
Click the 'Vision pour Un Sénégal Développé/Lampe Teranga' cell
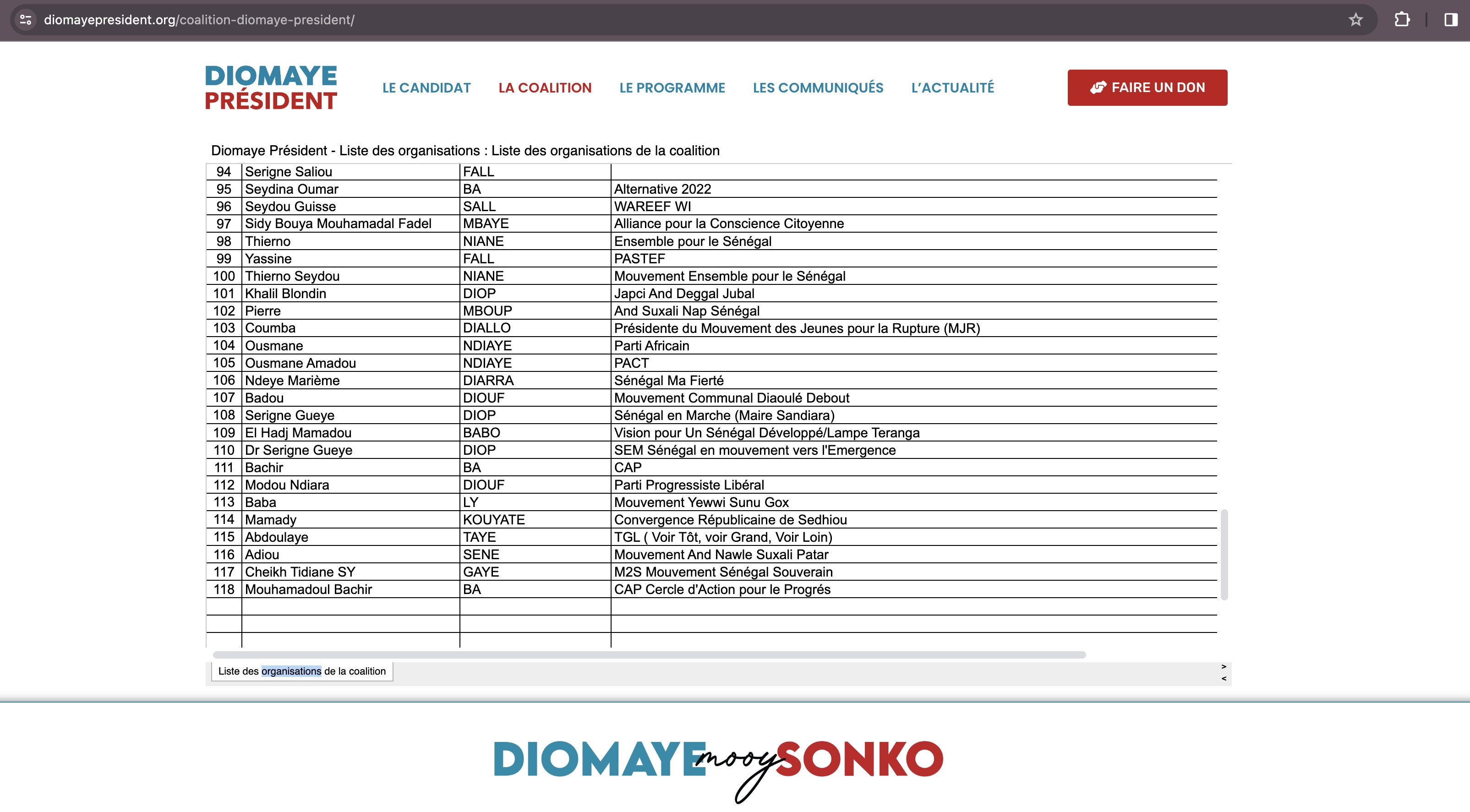pos(913,432)
